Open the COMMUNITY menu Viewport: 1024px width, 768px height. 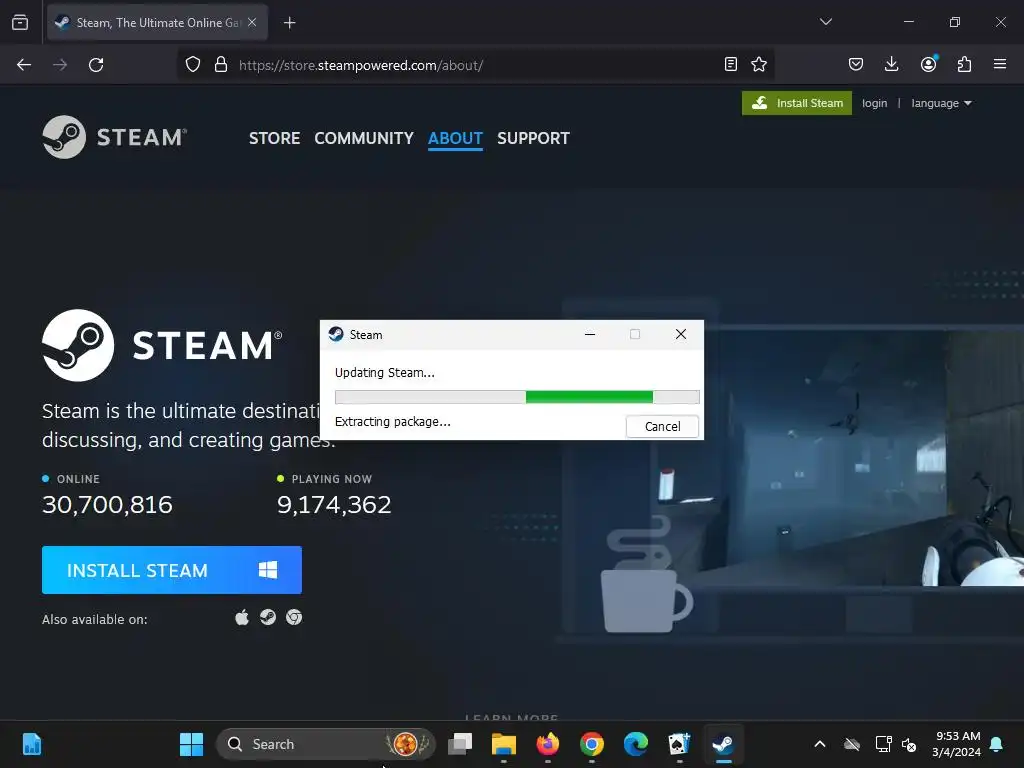[364, 138]
